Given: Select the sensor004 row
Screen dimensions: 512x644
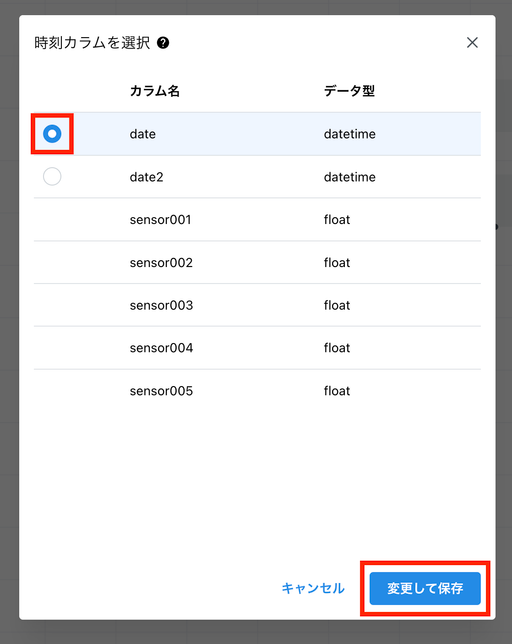Looking at the screenshot, I should 257,347.
